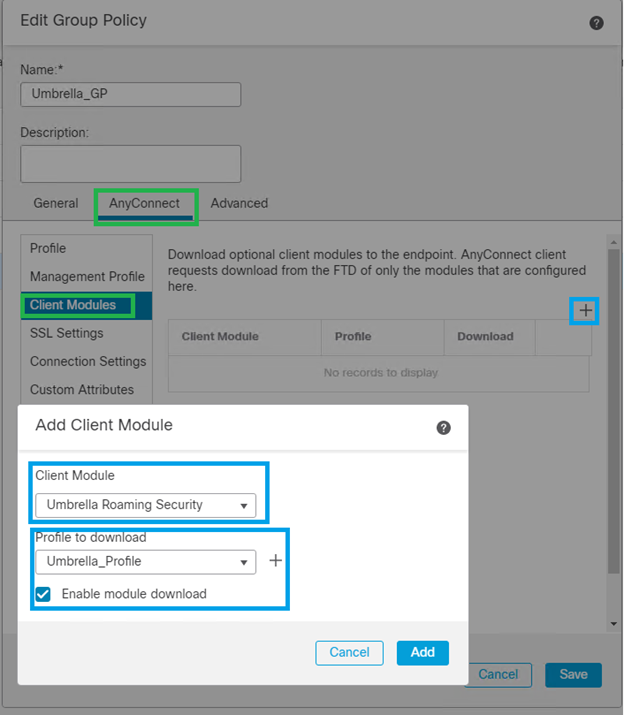Click the "No records to display" text

coord(380,373)
